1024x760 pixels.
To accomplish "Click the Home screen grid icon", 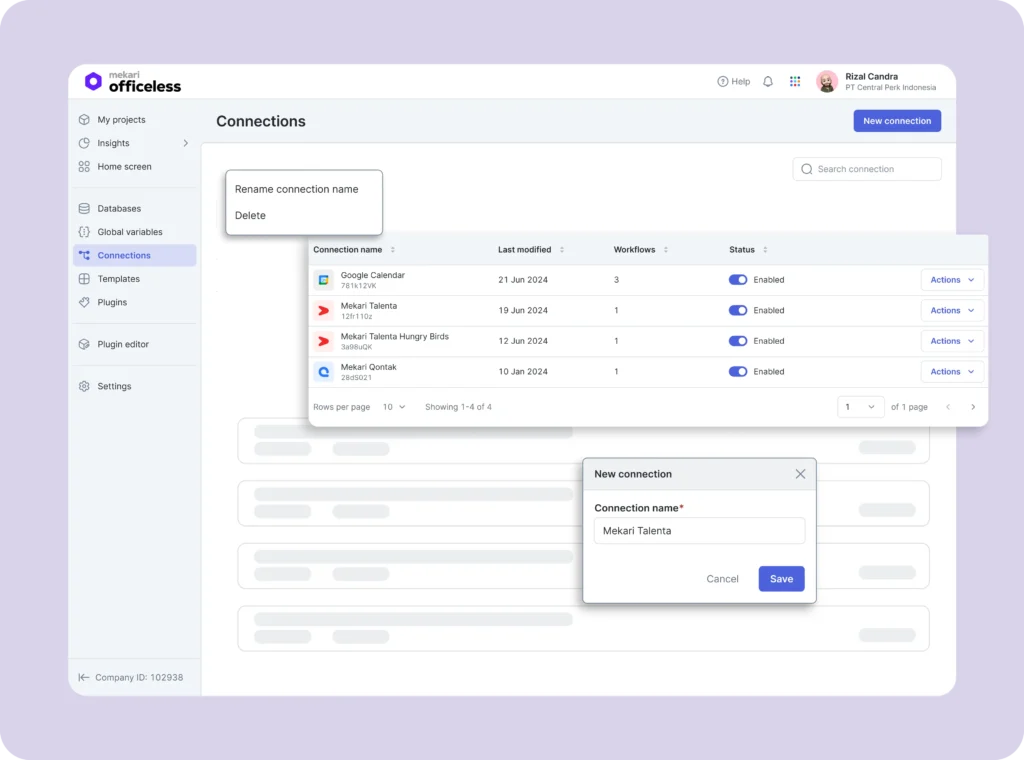I will [84, 166].
